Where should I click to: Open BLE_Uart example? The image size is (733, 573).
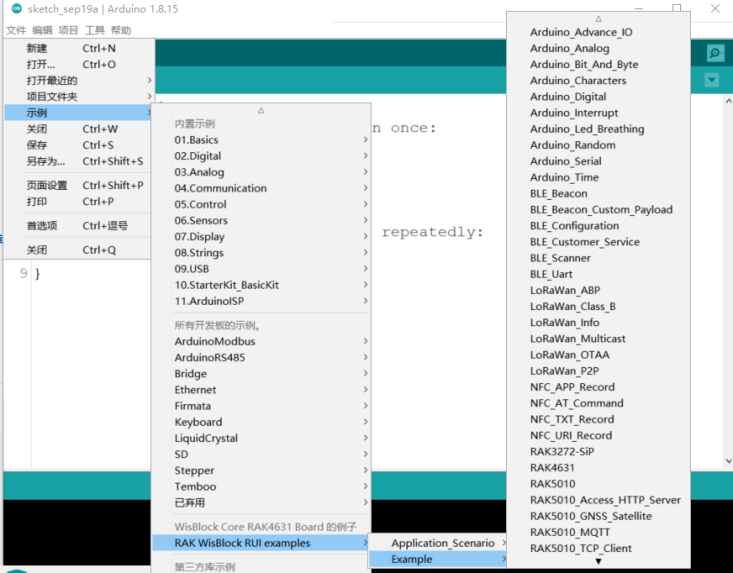click(598, 274)
